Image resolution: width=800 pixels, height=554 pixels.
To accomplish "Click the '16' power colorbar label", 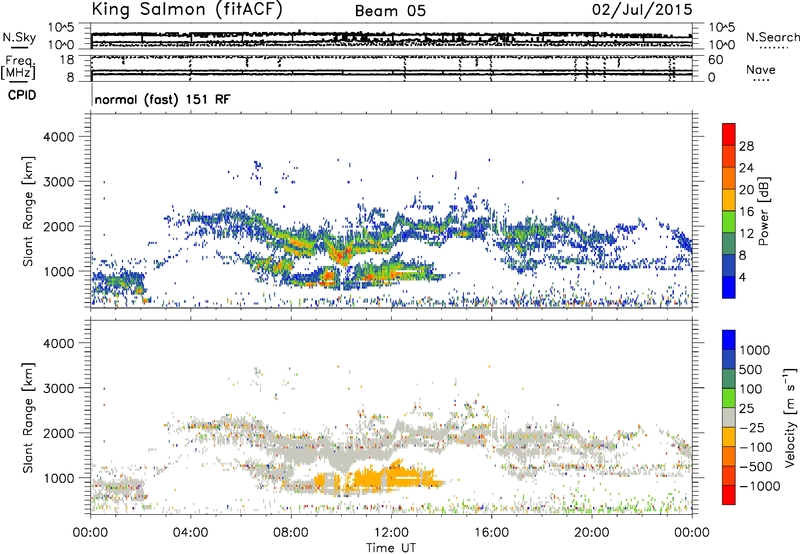I will point(746,212).
